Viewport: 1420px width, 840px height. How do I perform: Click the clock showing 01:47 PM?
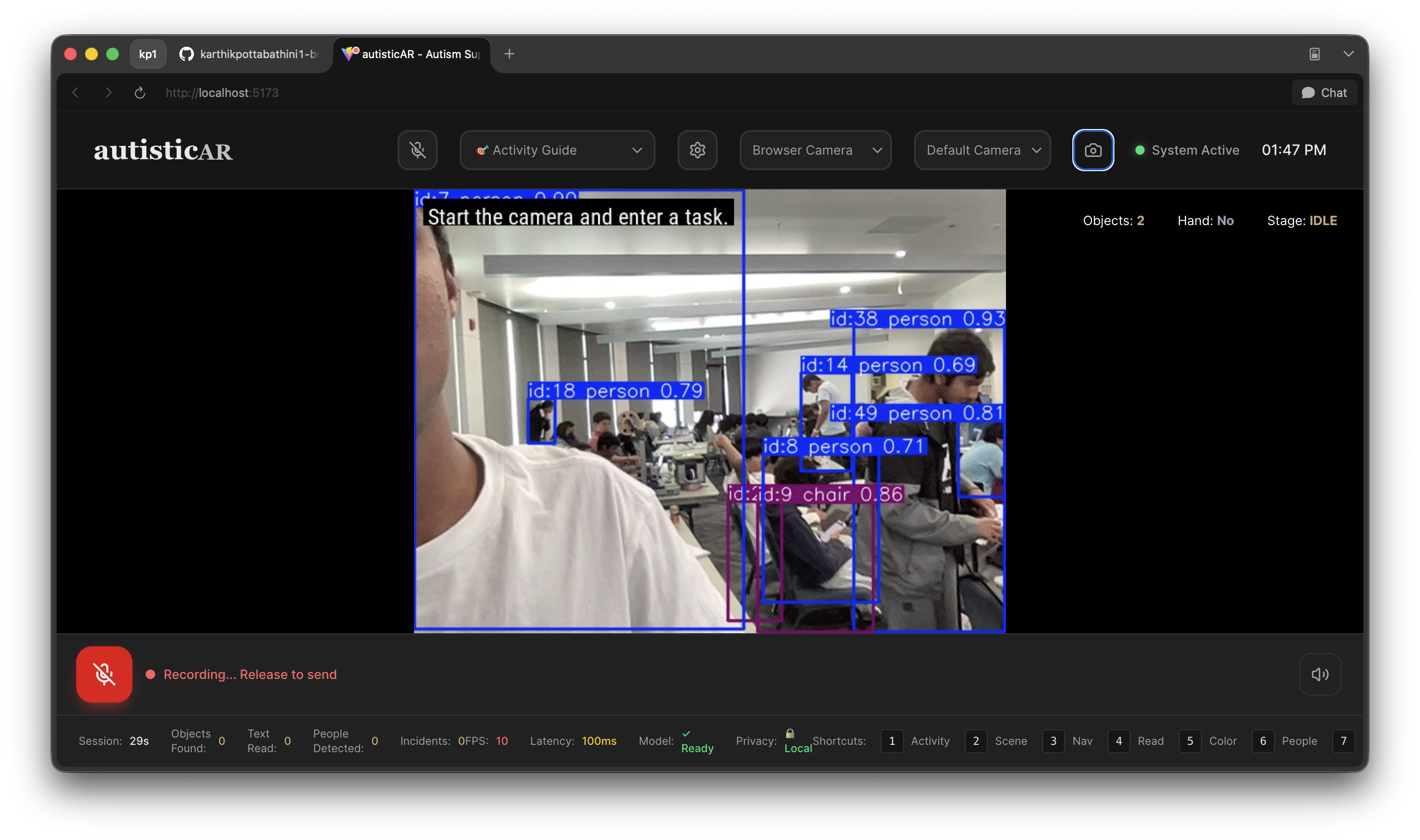[1293, 150]
